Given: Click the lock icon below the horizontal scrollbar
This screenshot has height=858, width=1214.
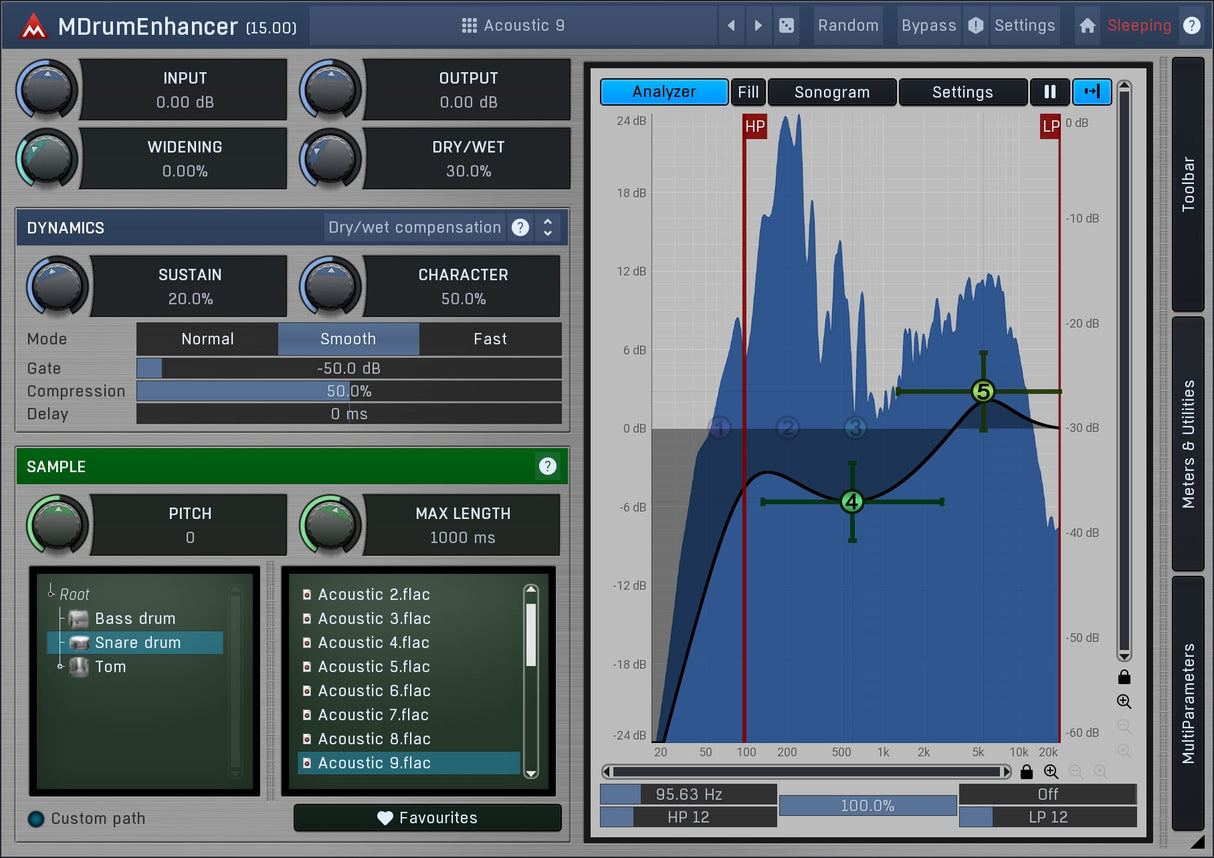Looking at the screenshot, I should pyautogui.click(x=1026, y=772).
